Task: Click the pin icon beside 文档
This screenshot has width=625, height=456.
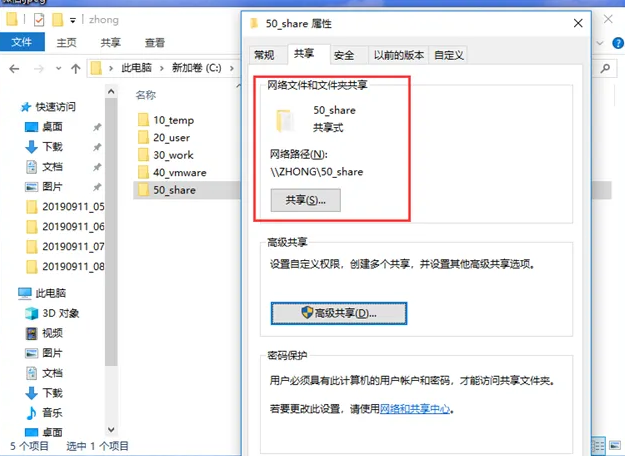Action: (x=97, y=167)
